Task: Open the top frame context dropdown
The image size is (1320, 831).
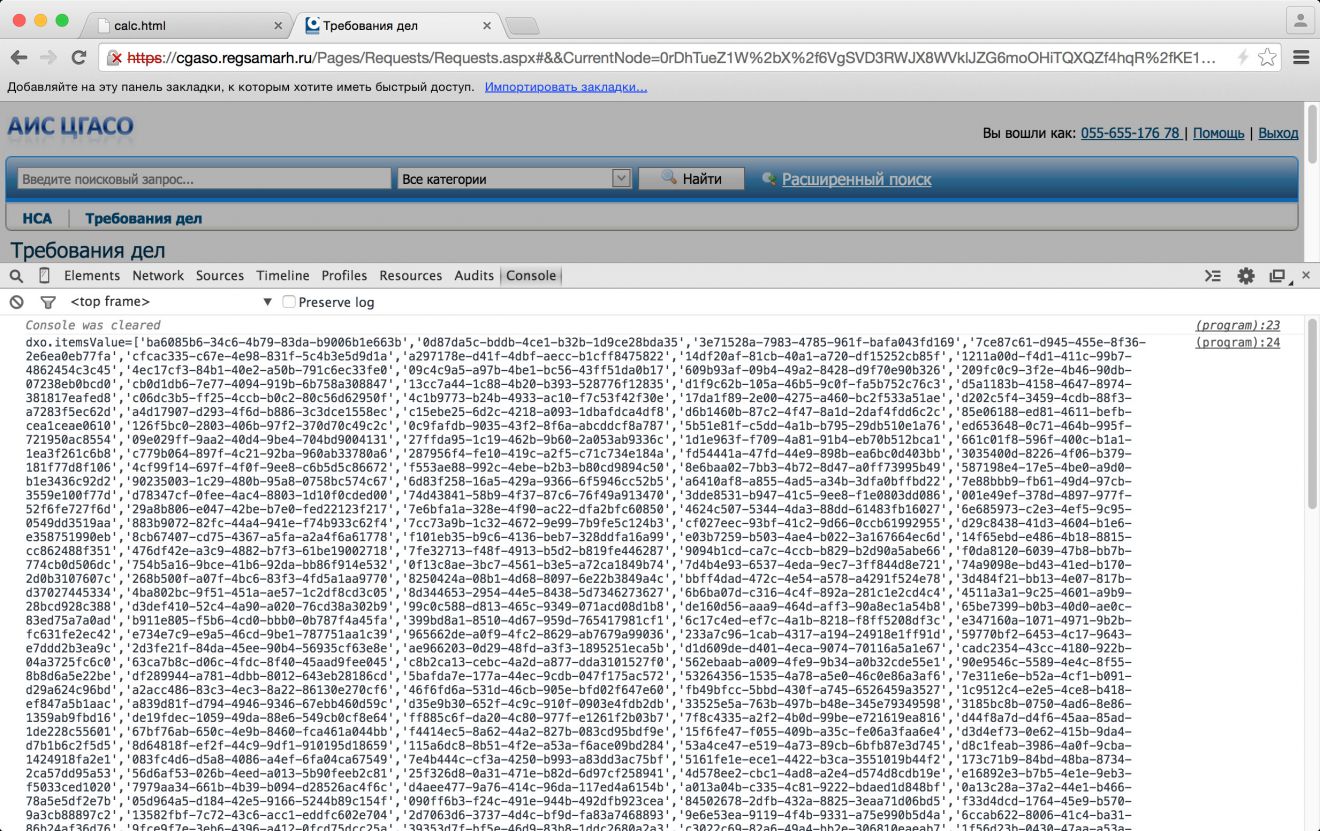Action: coord(170,302)
